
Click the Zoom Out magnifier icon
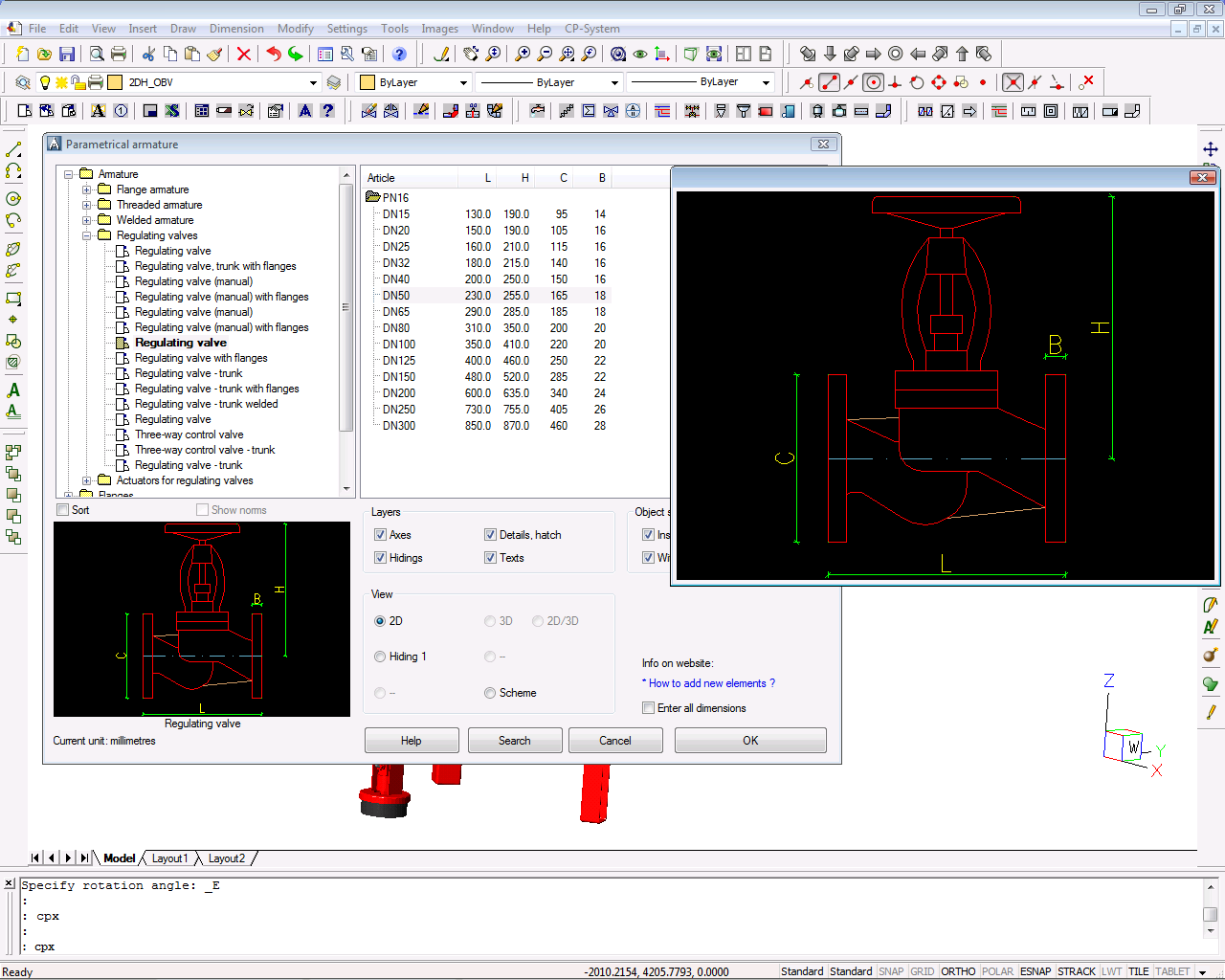[x=545, y=54]
